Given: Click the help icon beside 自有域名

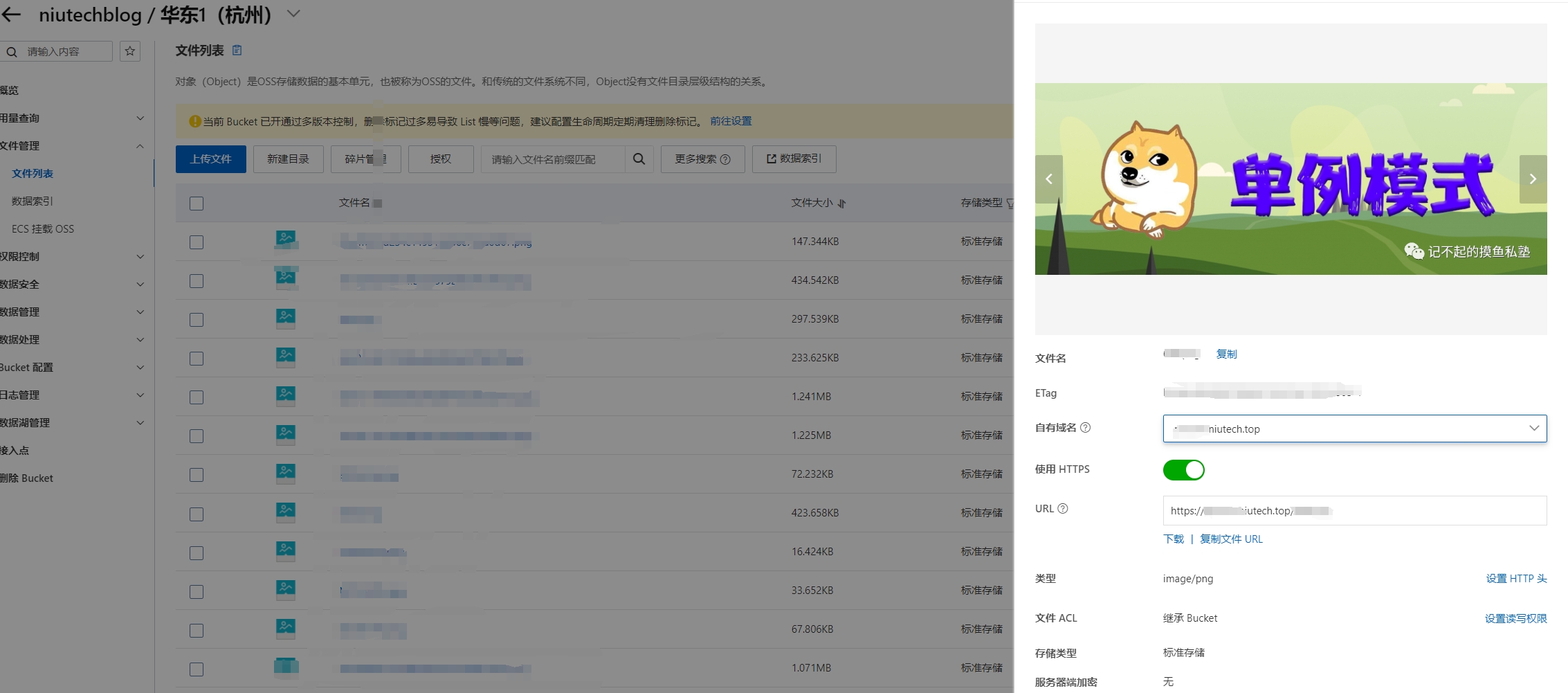Looking at the screenshot, I should pos(1086,427).
